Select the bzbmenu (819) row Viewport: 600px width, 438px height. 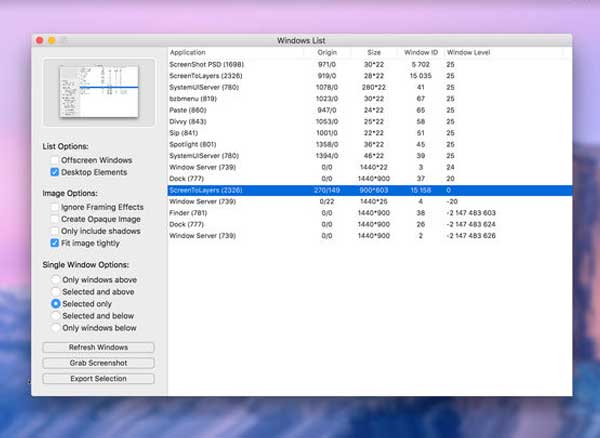370,99
